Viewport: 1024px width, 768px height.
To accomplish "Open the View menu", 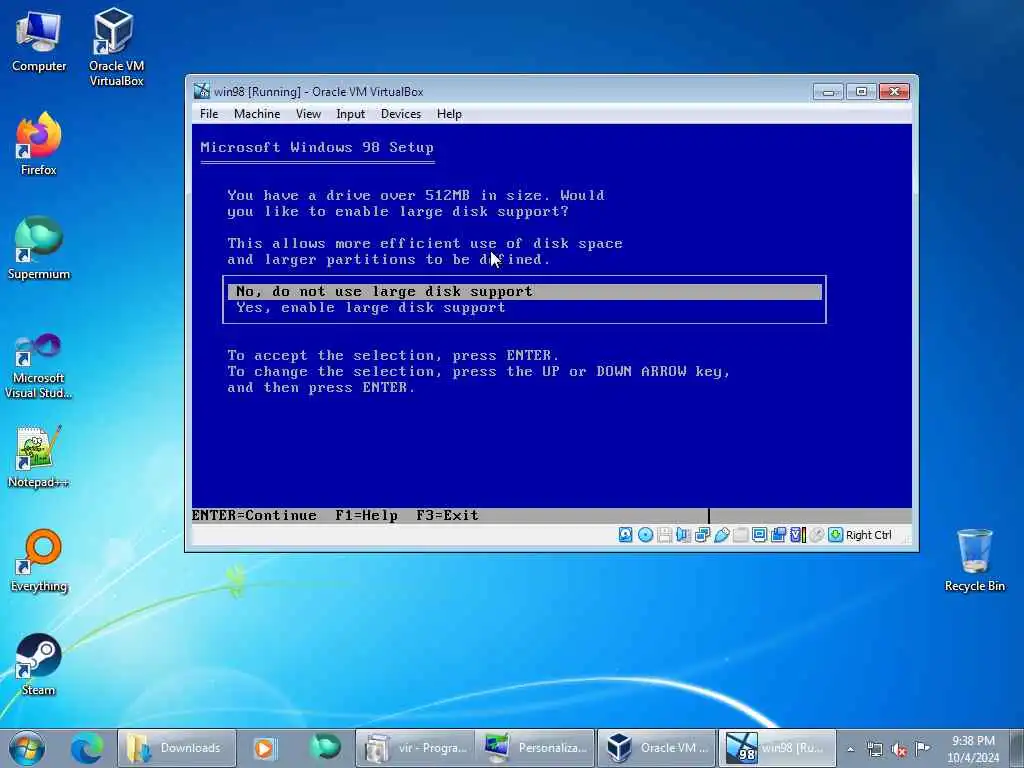I will tap(308, 114).
